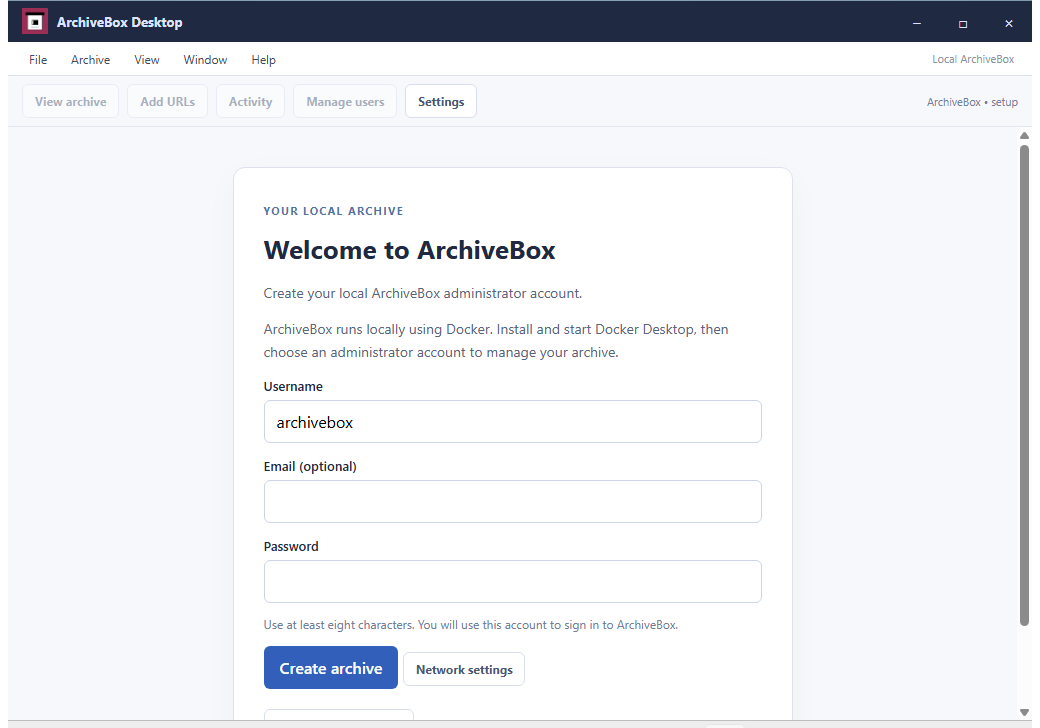Click the 'Local ArchiveBox' label
Screen dimensions: 1040x728
973,59
